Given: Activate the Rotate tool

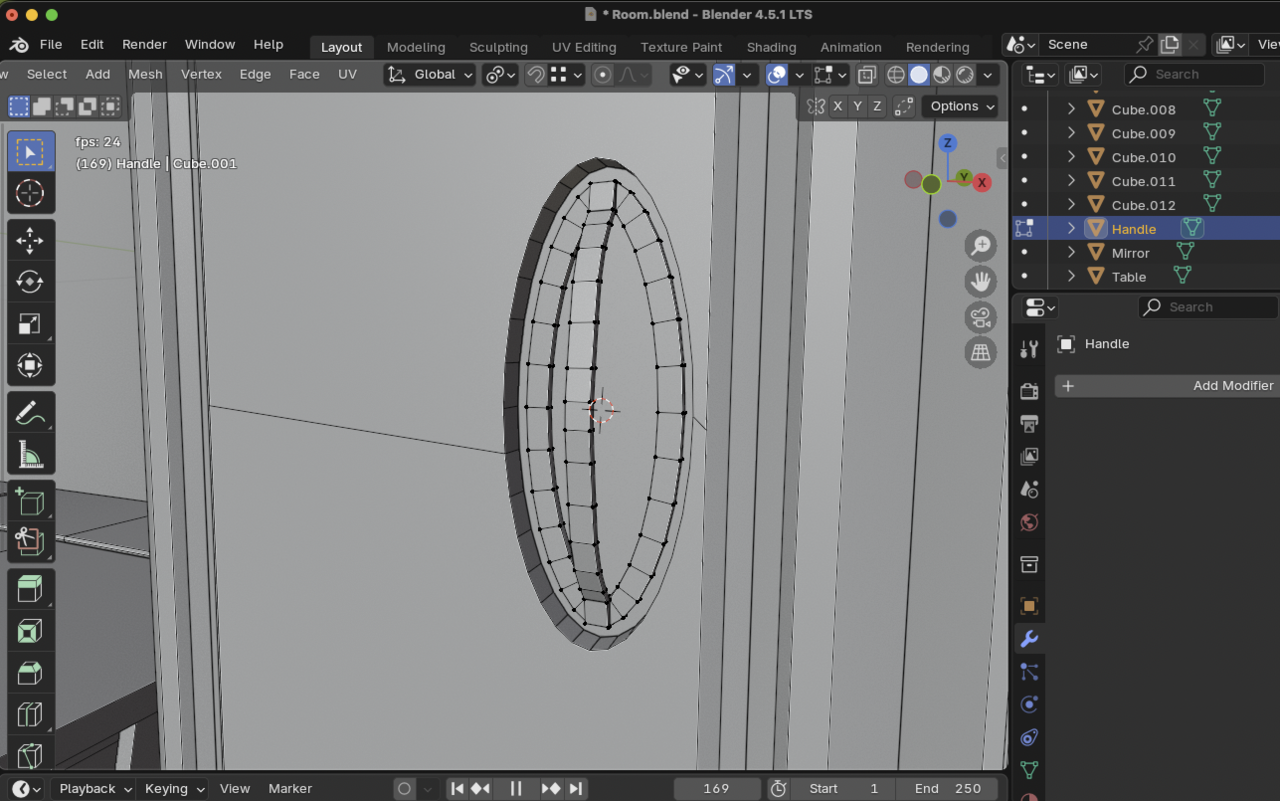Looking at the screenshot, I should point(30,282).
